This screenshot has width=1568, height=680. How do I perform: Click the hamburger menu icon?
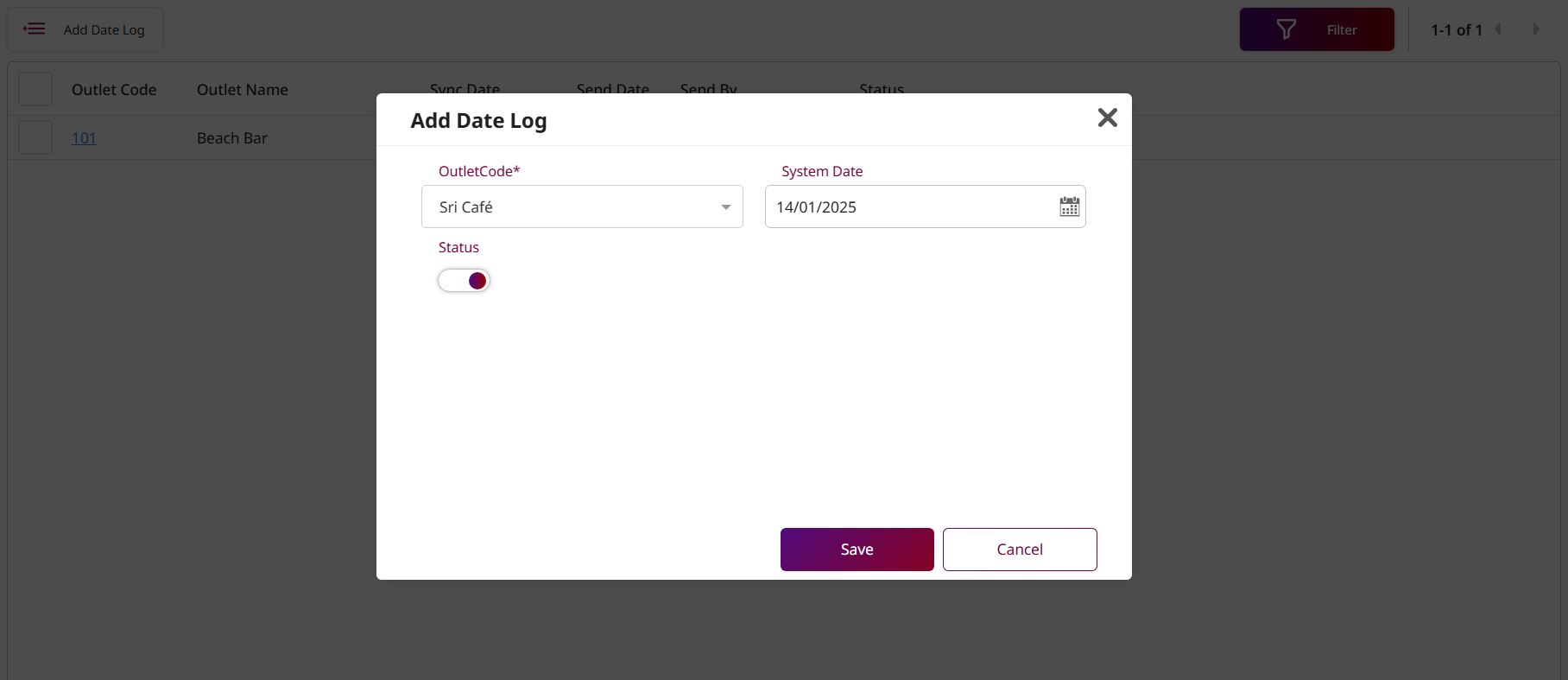pos(35,29)
